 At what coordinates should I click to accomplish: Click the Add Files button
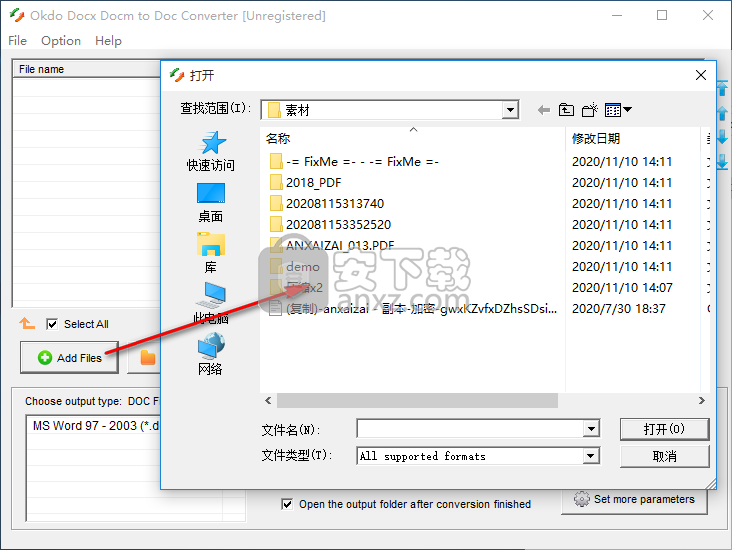[70, 358]
